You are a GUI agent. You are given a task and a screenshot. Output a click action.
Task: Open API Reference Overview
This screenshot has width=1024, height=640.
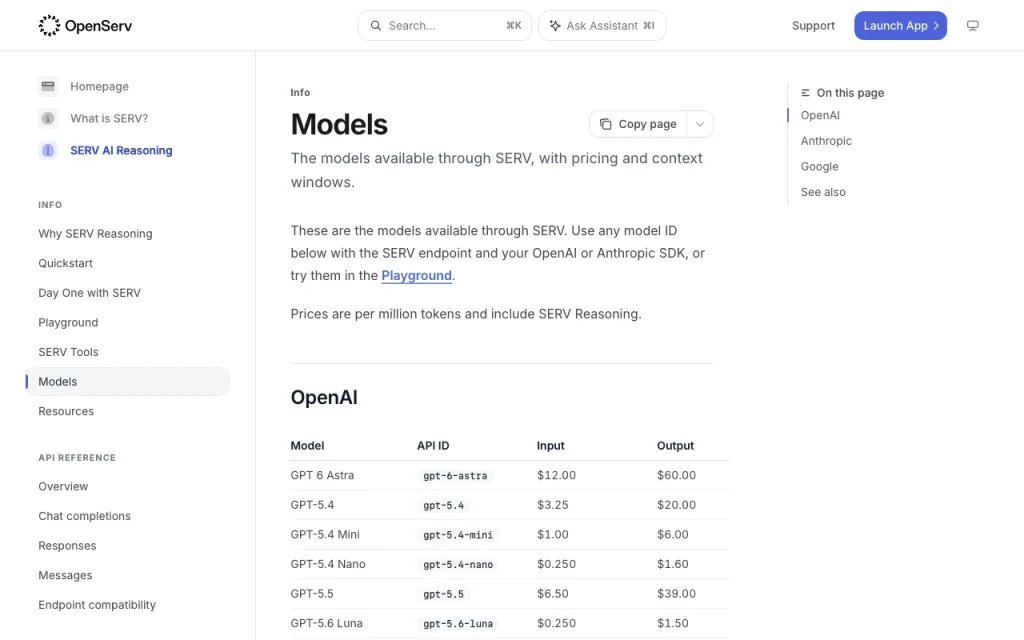click(x=63, y=487)
